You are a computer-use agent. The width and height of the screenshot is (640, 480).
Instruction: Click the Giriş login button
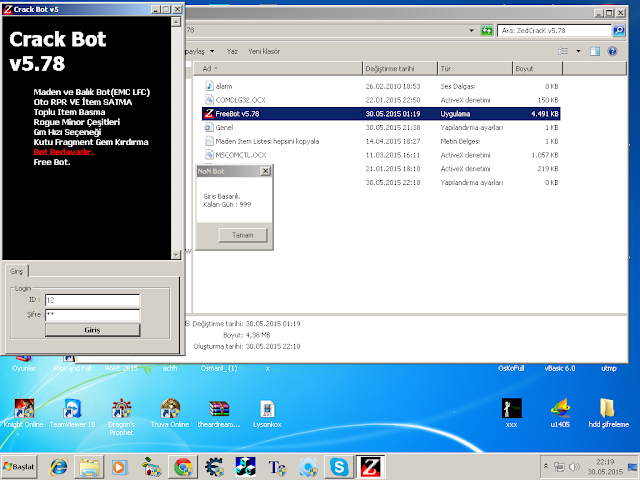tap(93, 330)
